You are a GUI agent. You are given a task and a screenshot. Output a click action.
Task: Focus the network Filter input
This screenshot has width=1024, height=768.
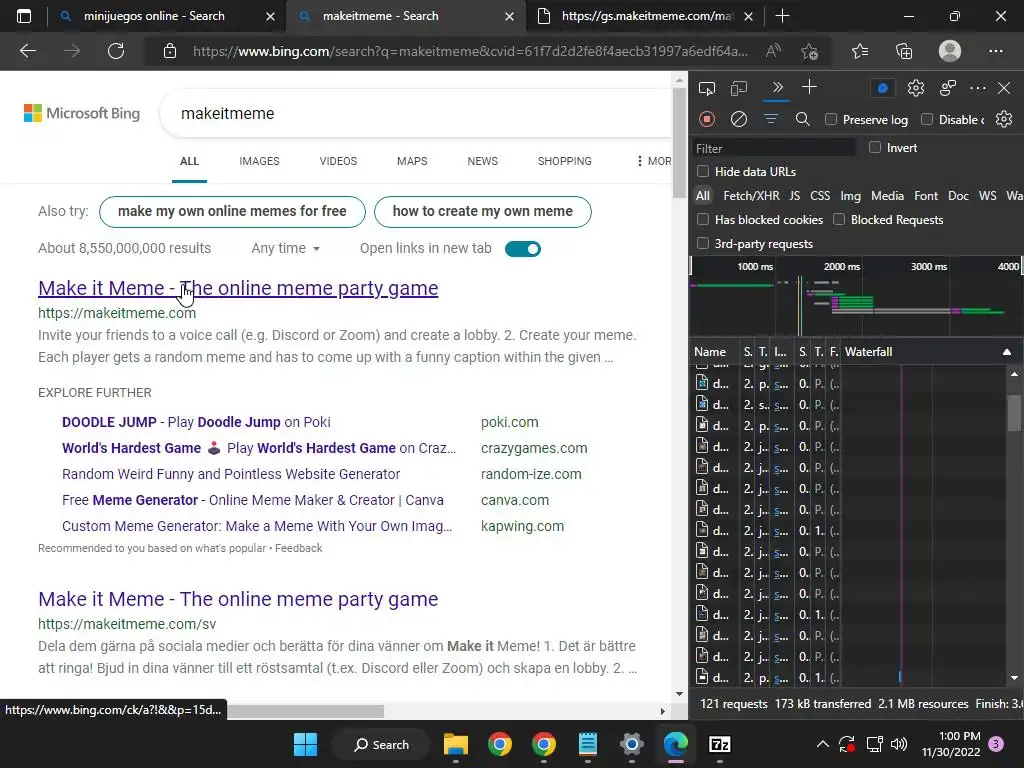775,148
